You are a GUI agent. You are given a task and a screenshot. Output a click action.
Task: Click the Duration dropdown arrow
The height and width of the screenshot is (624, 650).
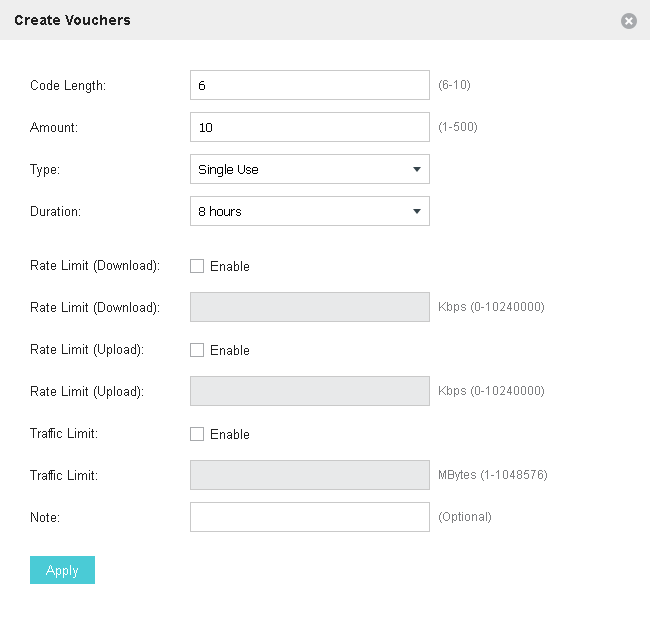point(417,211)
